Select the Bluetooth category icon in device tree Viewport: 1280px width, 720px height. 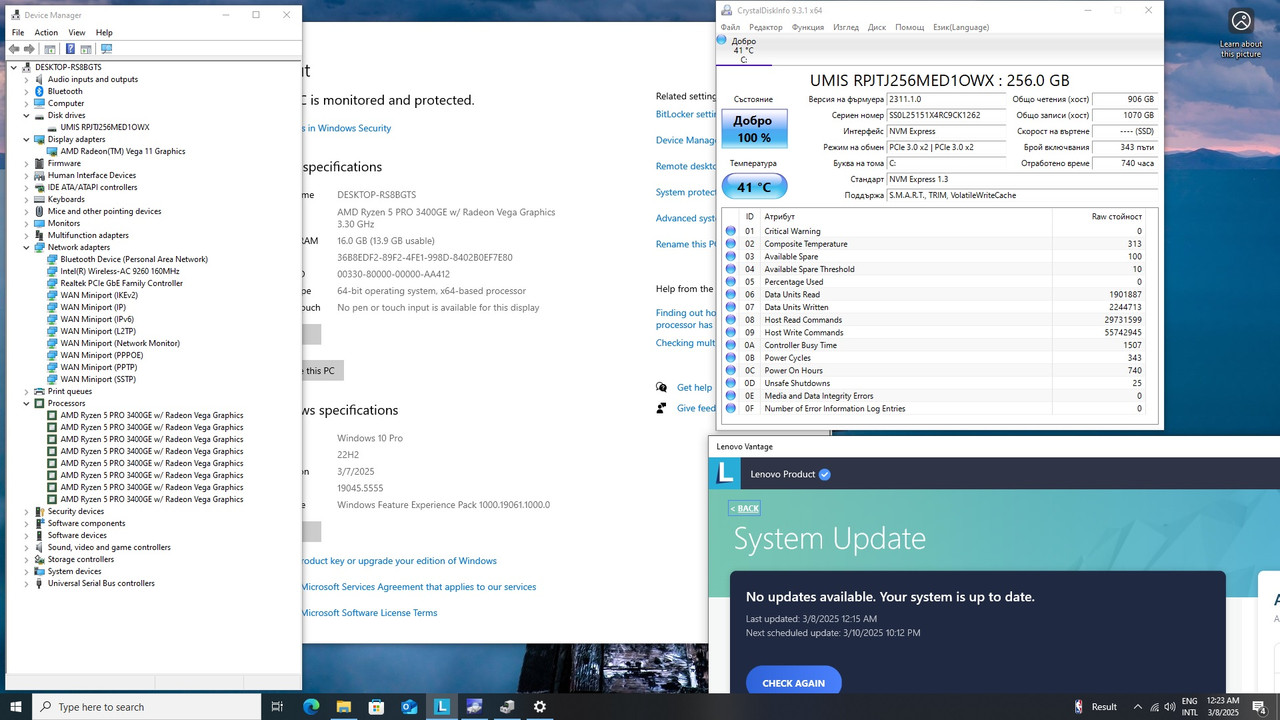pyautogui.click(x=39, y=91)
